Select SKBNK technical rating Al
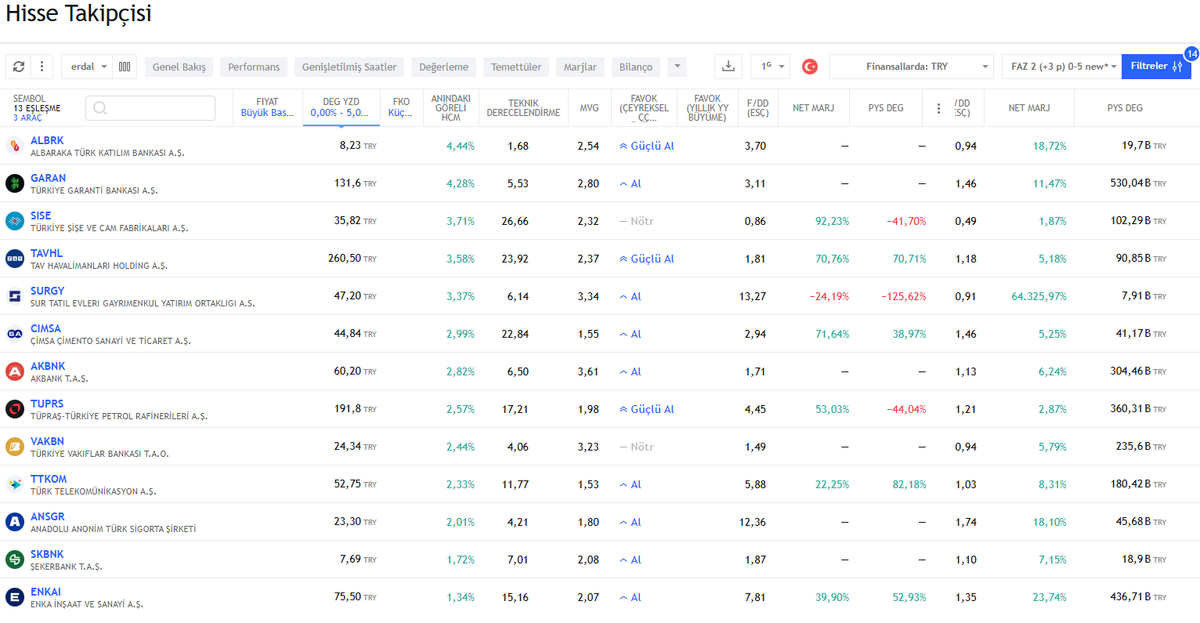1200x623 pixels. click(x=630, y=559)
